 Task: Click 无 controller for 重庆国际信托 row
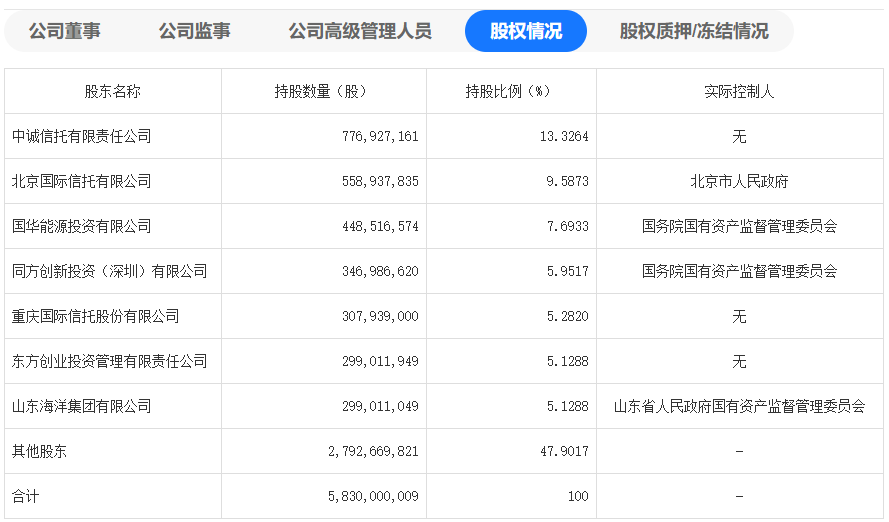coord(739,316)
